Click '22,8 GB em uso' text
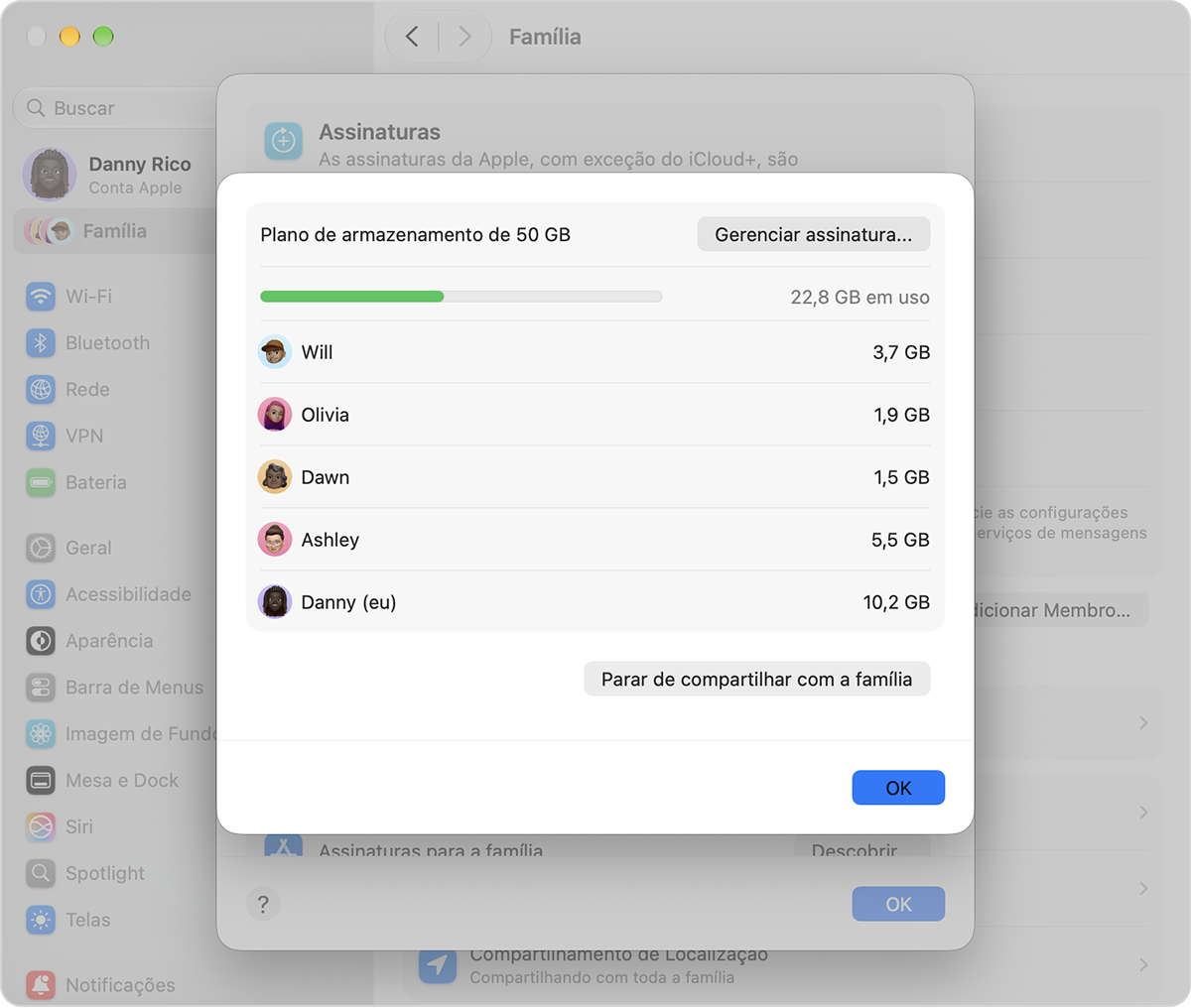Screen dimensions: 1191x1008 click(x=860, y=297)
